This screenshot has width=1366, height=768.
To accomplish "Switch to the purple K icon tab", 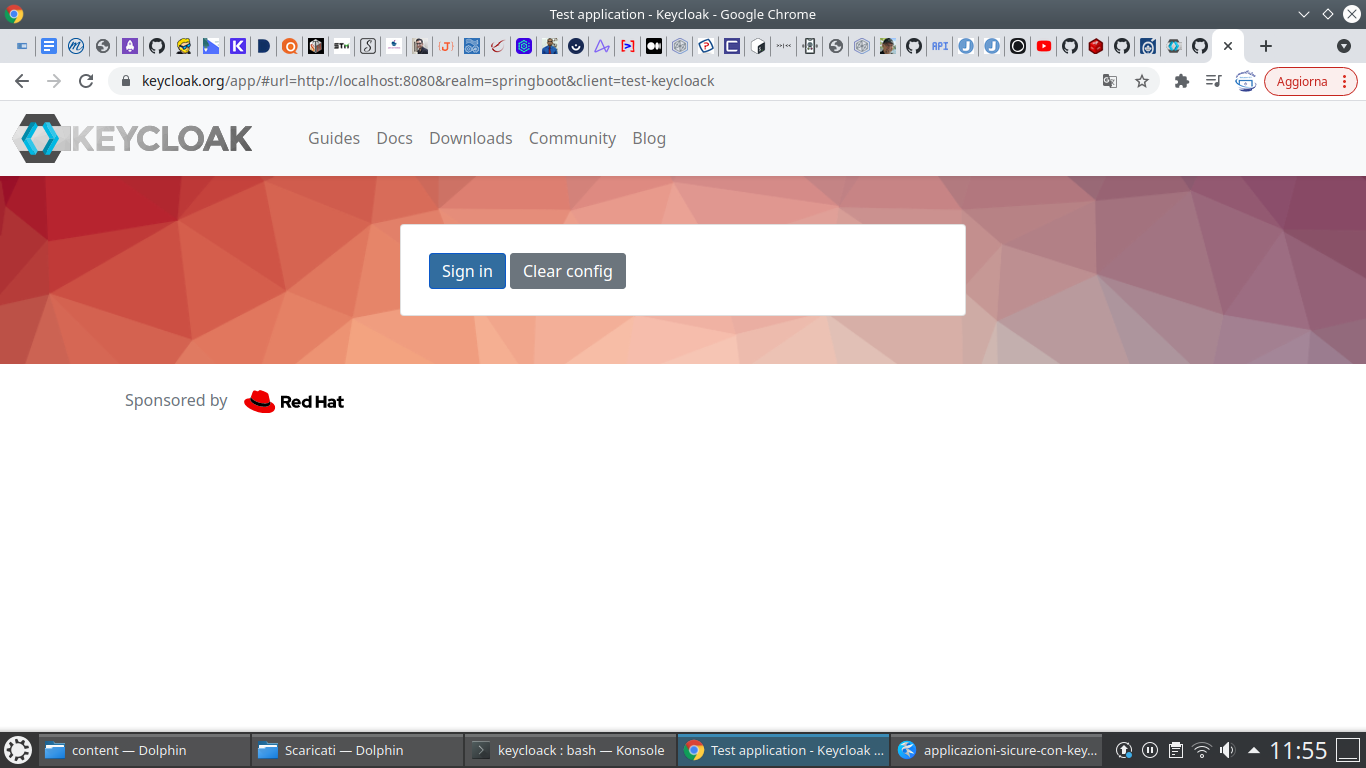I will tap(237, 46).
